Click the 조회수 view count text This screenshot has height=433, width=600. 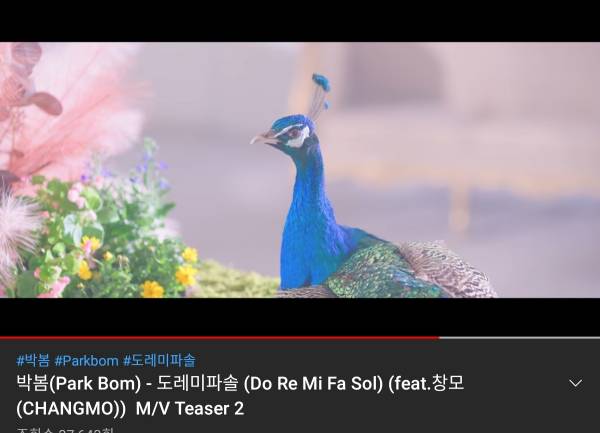(x=65, y=430)
